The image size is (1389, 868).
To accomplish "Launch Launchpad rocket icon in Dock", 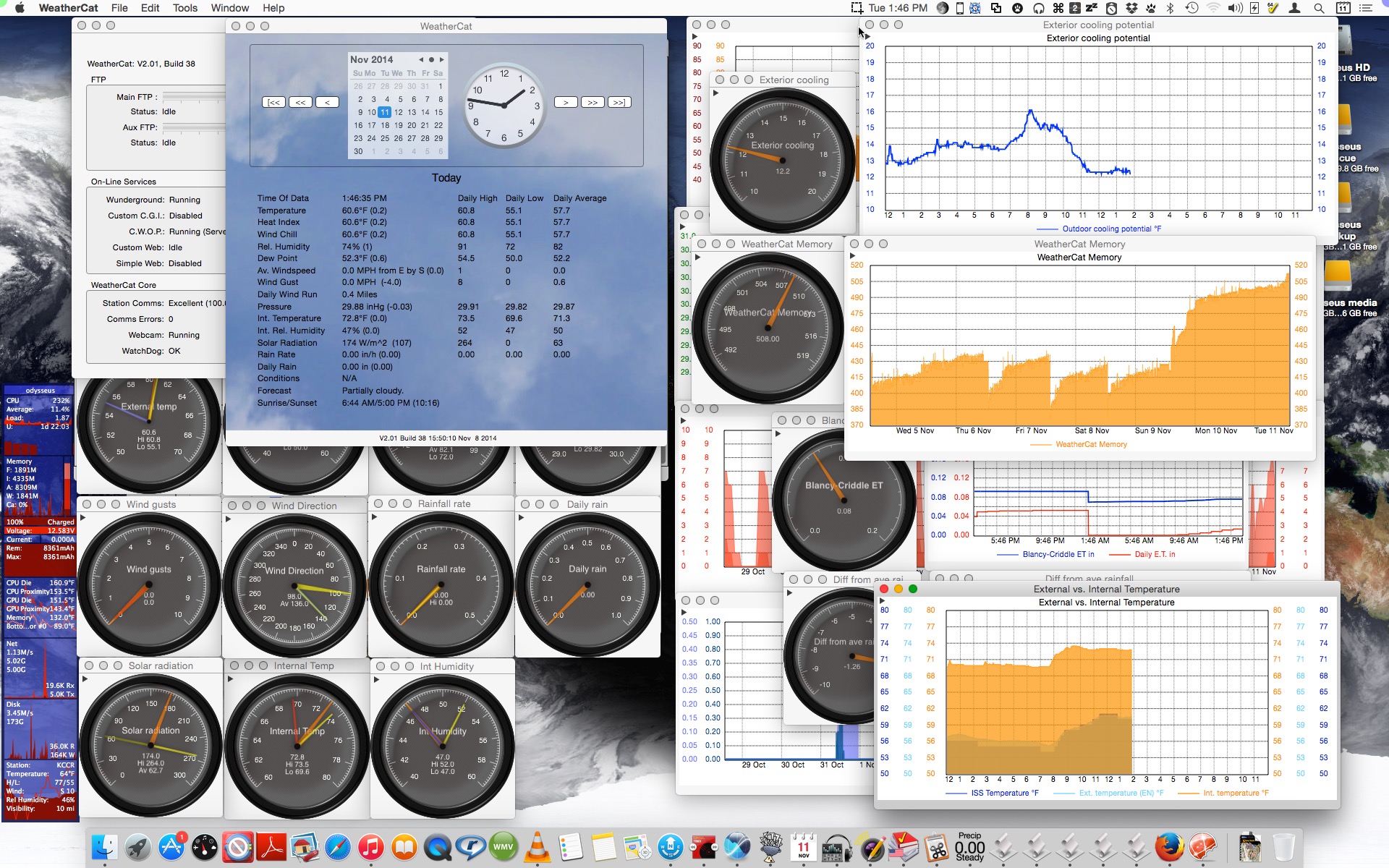I will click(138, 847).
